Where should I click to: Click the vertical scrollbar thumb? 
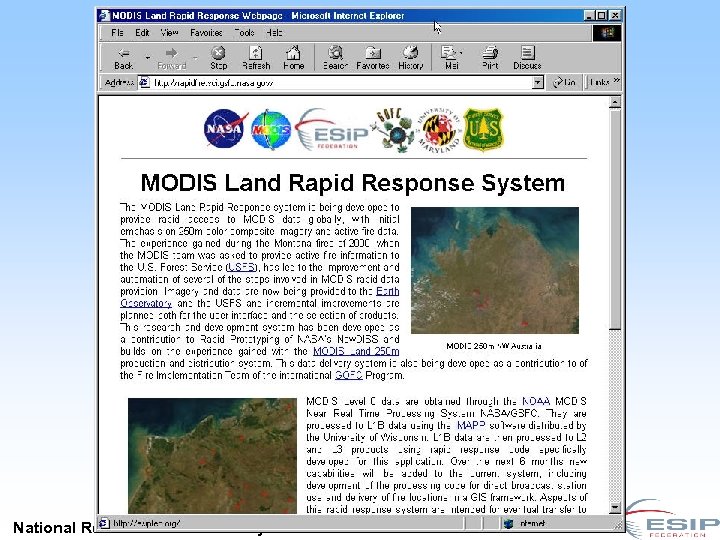(615, 219)
